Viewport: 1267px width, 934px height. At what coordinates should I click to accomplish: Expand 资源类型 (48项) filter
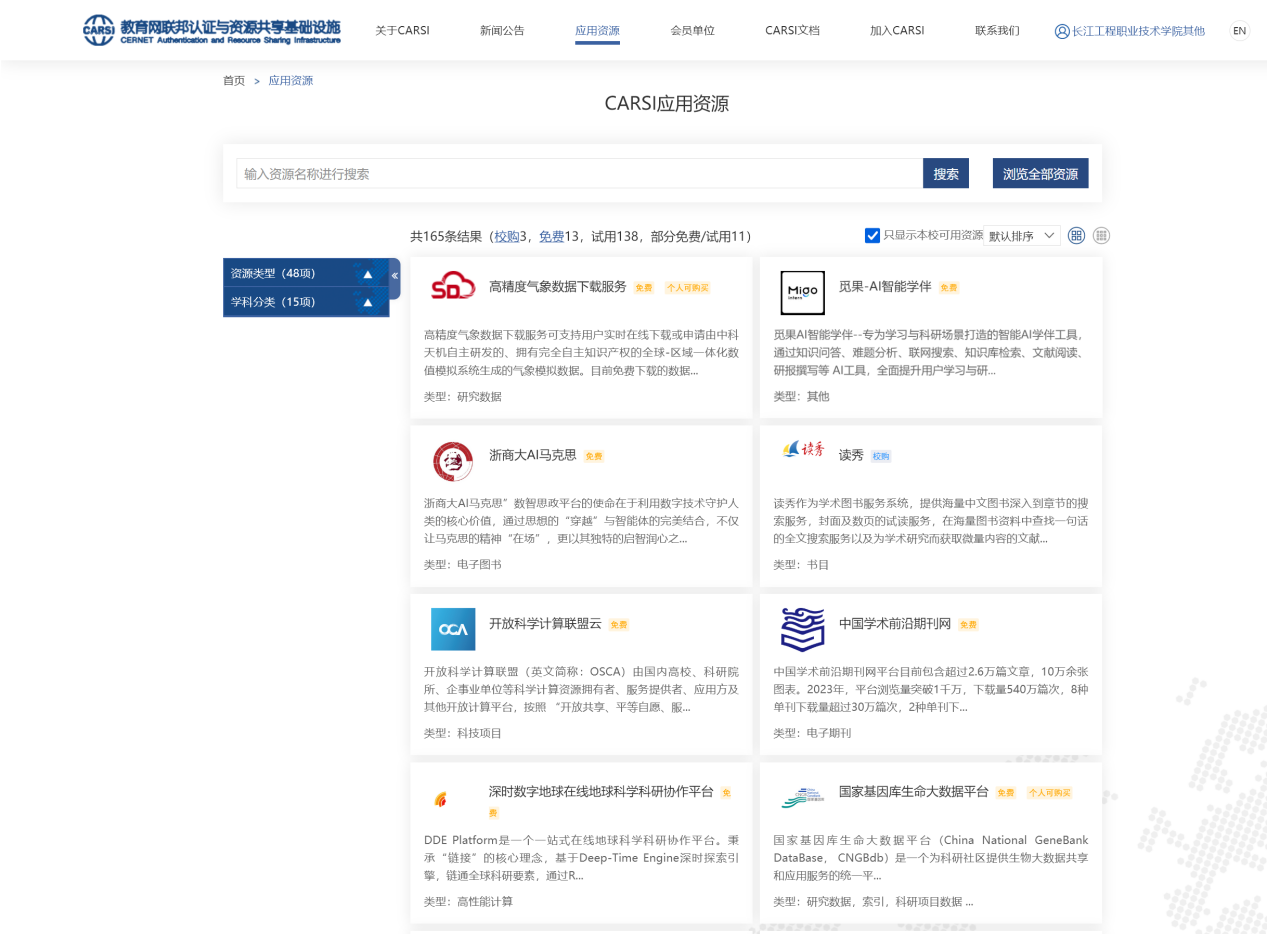[306, 273]
